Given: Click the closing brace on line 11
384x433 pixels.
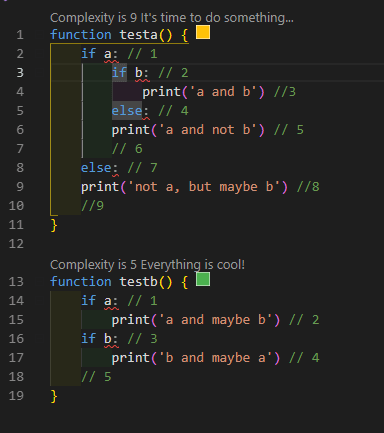Looking at the screenshot, I should coord(54,225).
